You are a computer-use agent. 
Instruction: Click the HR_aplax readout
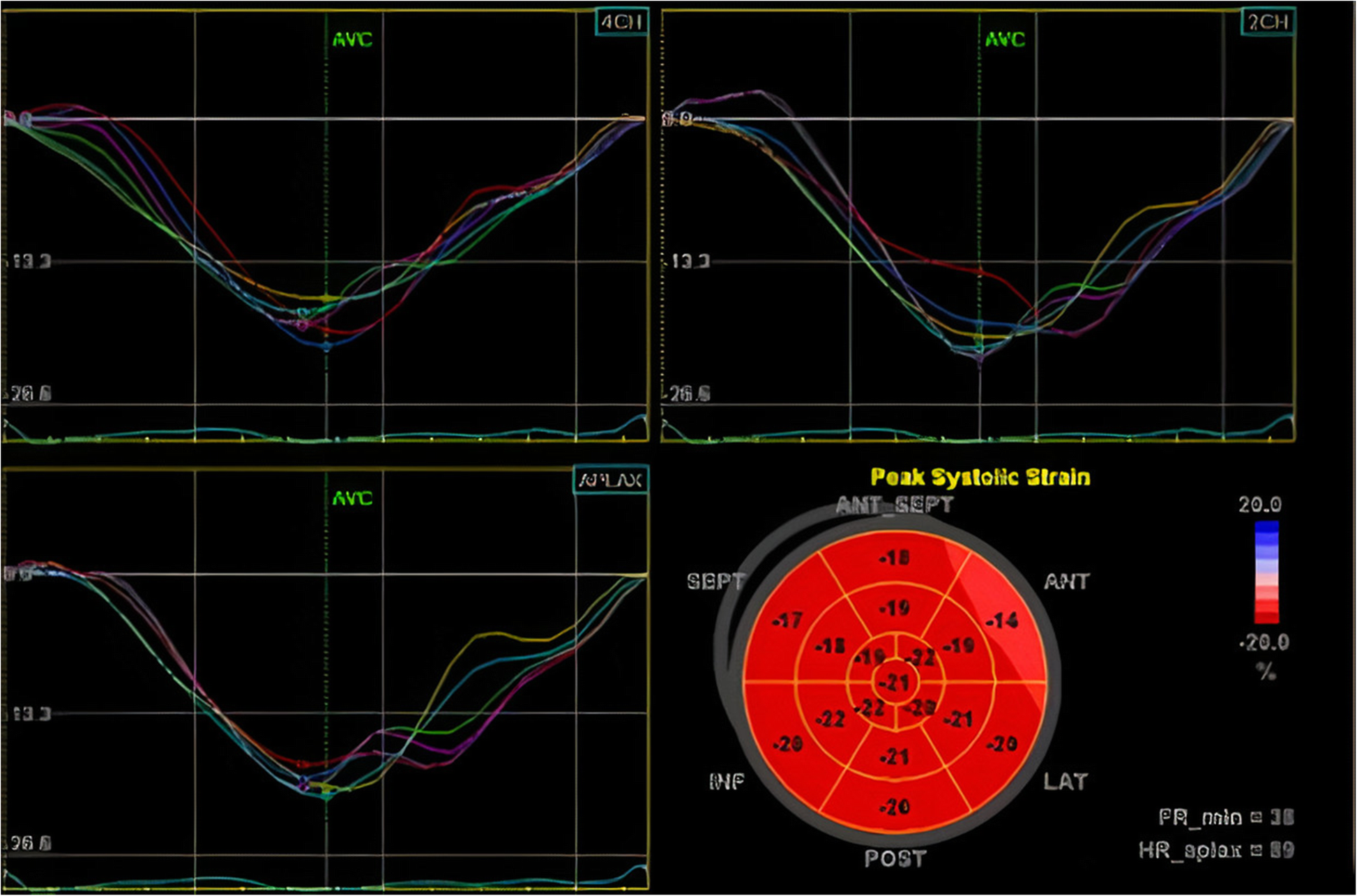pos(1216,849)
